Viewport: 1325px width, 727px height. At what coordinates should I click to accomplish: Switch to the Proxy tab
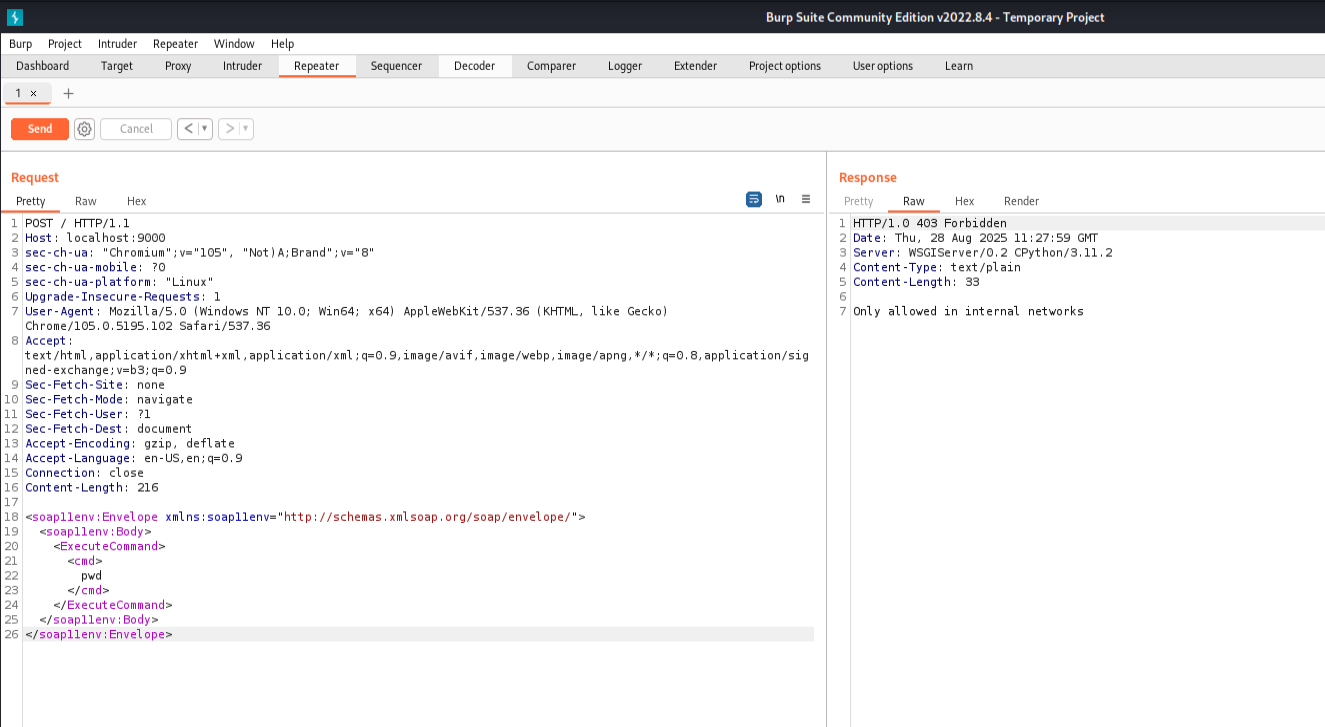[x=178, y=66]
